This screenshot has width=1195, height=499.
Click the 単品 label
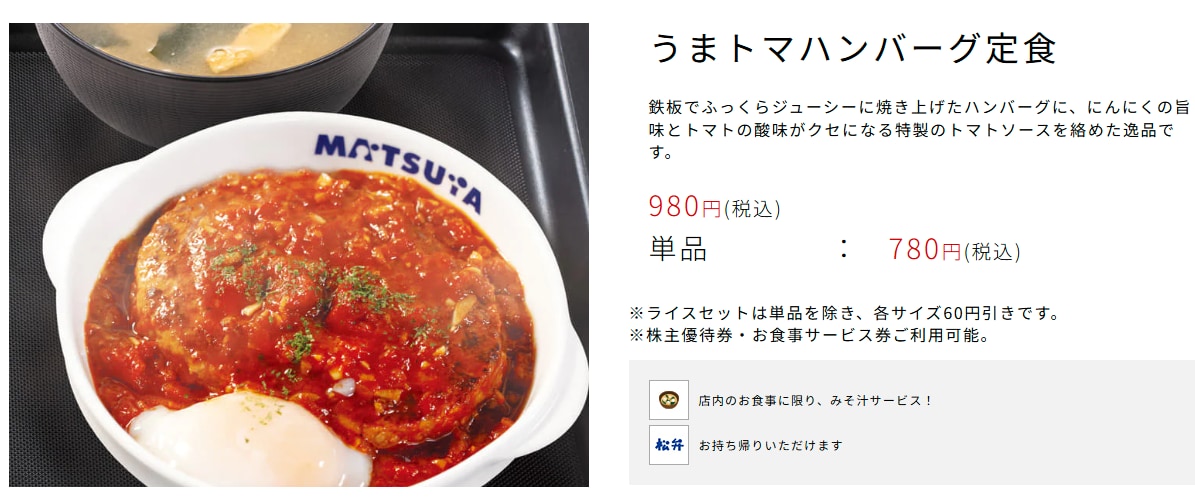(x=678, y=250)
